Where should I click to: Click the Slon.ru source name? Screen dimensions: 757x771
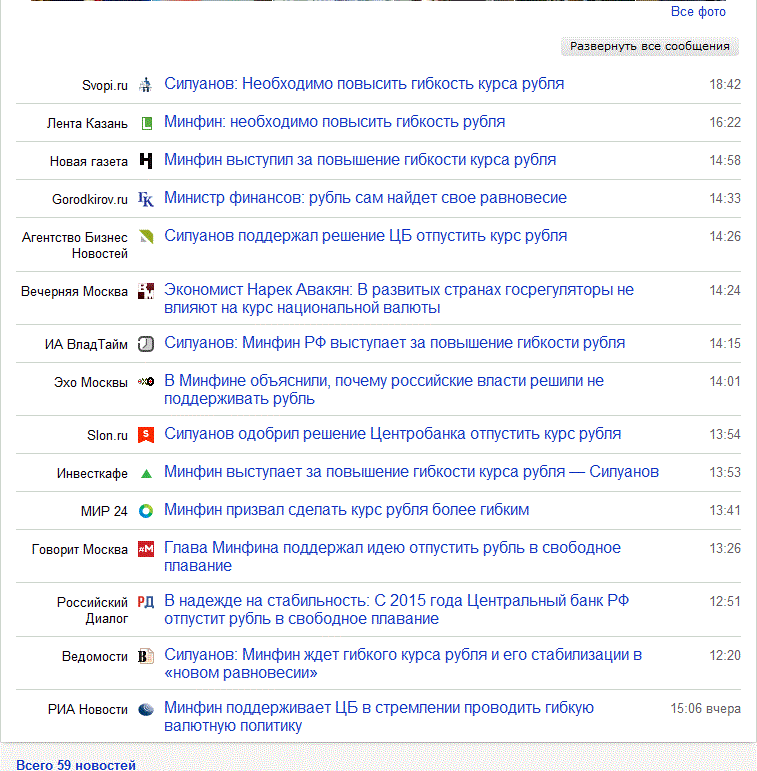[107, 436]
